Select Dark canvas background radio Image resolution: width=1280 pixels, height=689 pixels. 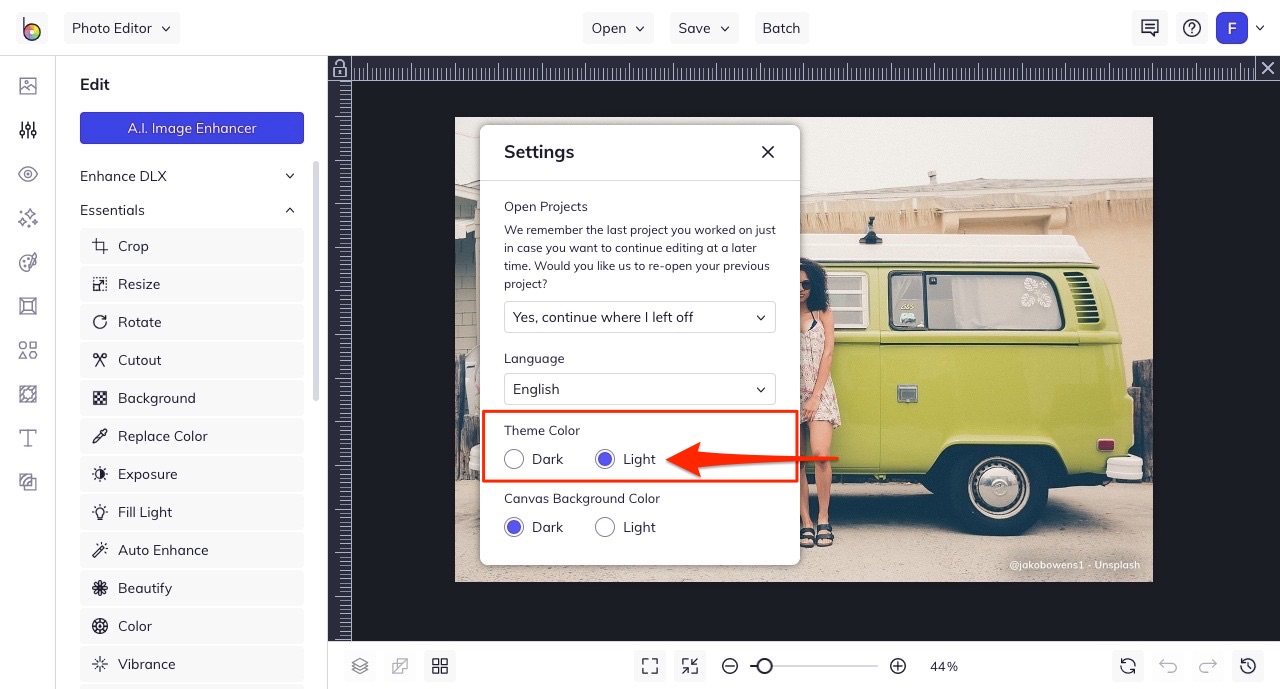[514, 527]
